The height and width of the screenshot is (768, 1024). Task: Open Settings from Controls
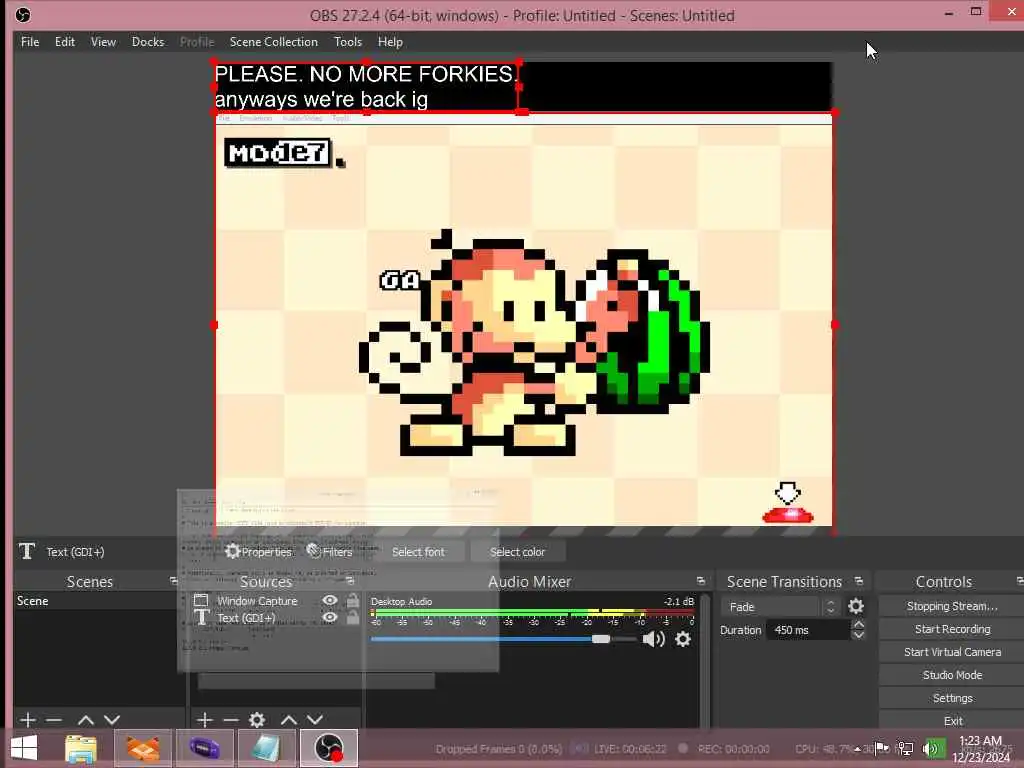[x=952, y=698]
